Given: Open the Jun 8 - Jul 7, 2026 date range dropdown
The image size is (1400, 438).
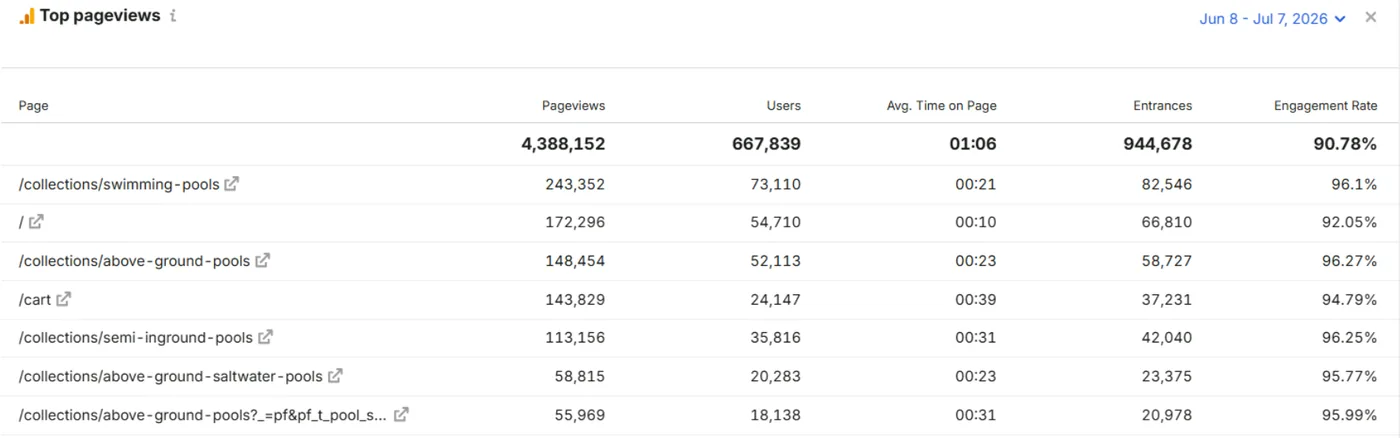Looking at the screenshot, I should pos(1273,18).
